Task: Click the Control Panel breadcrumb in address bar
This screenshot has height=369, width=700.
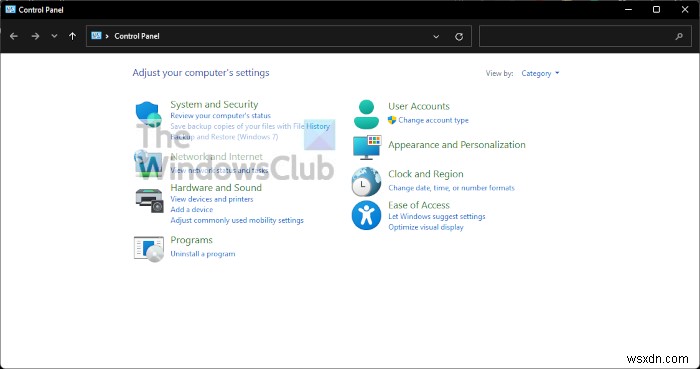Action: (137, 36)
